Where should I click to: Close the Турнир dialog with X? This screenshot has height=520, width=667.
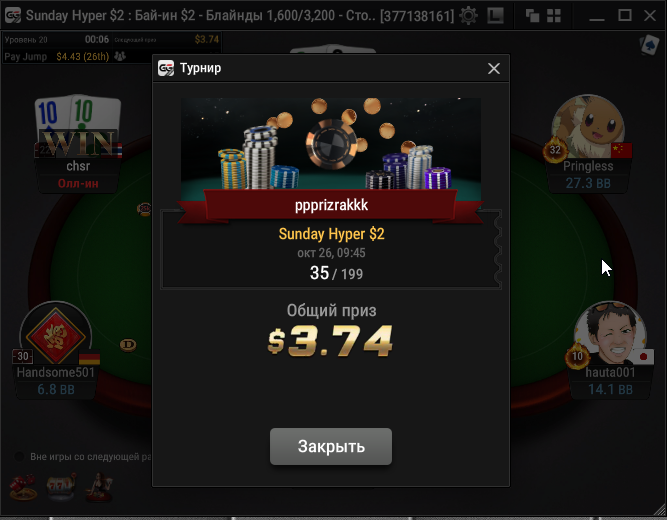click(x=494, y=69)
